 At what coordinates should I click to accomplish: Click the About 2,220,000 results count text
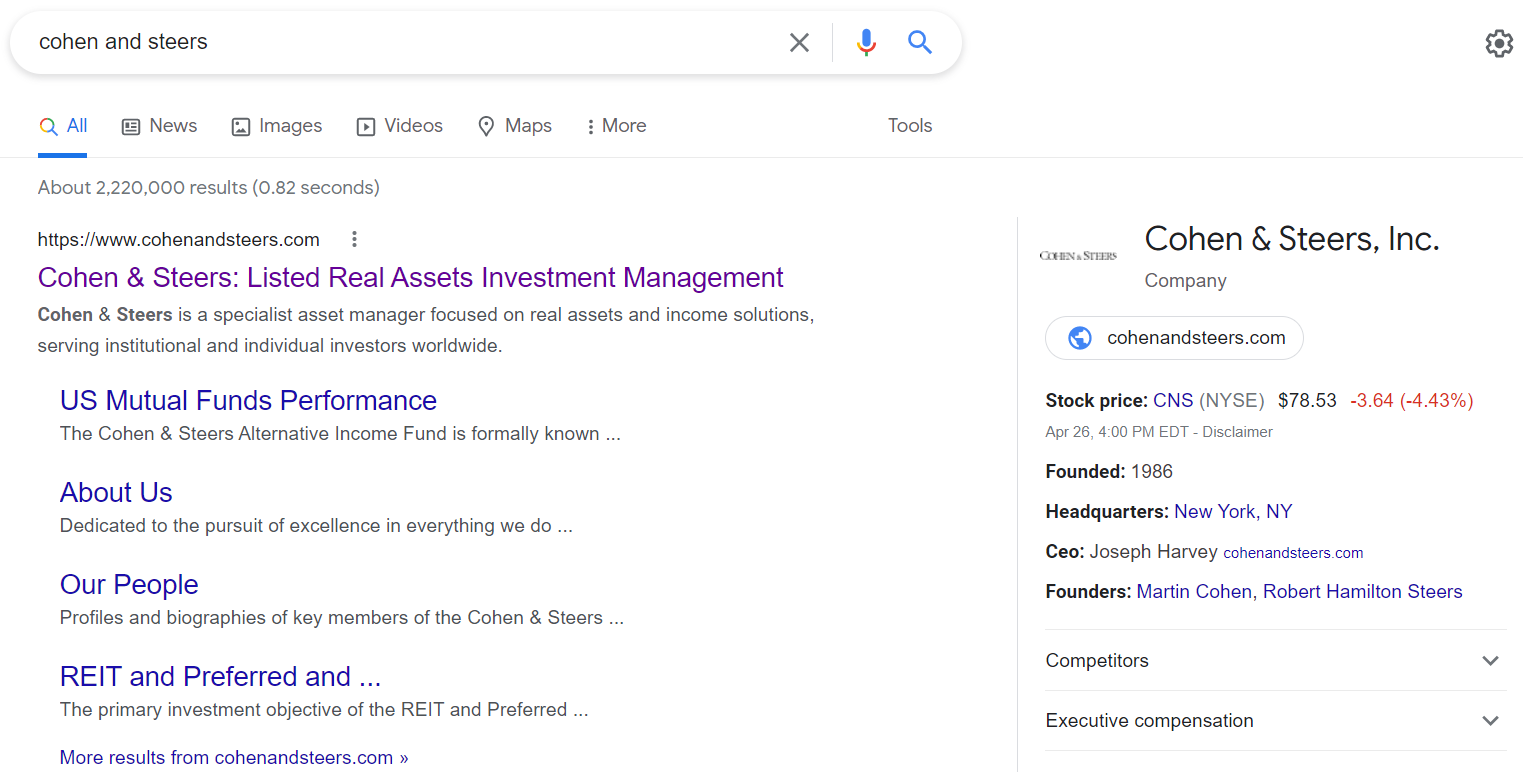click(209, 187)
